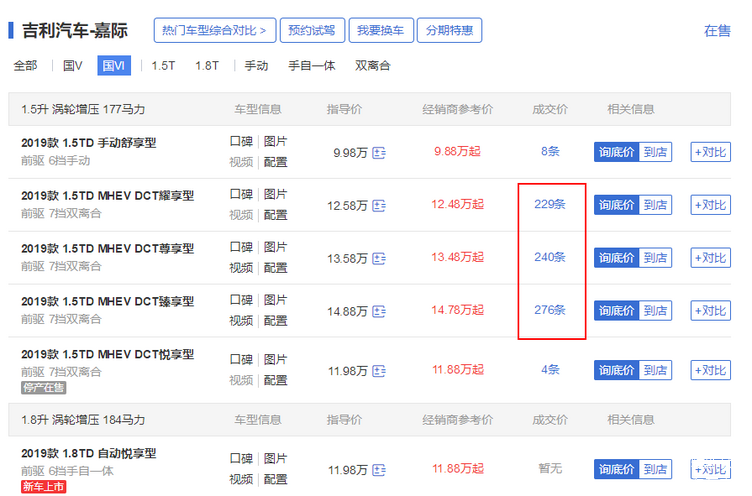Click 预约试驾 button
The height and width of the screenshot is (496, 752).
(x=312, y=30)
